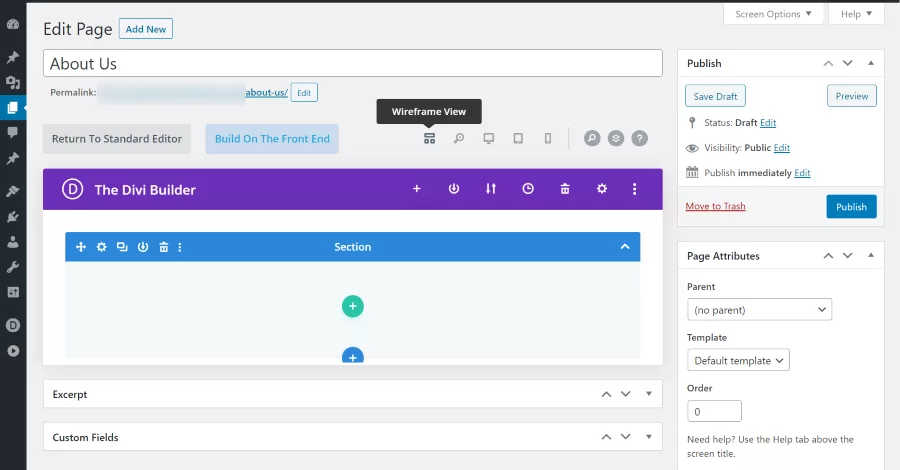
Task: Click the Preview button
Action: tap(852, 96)
